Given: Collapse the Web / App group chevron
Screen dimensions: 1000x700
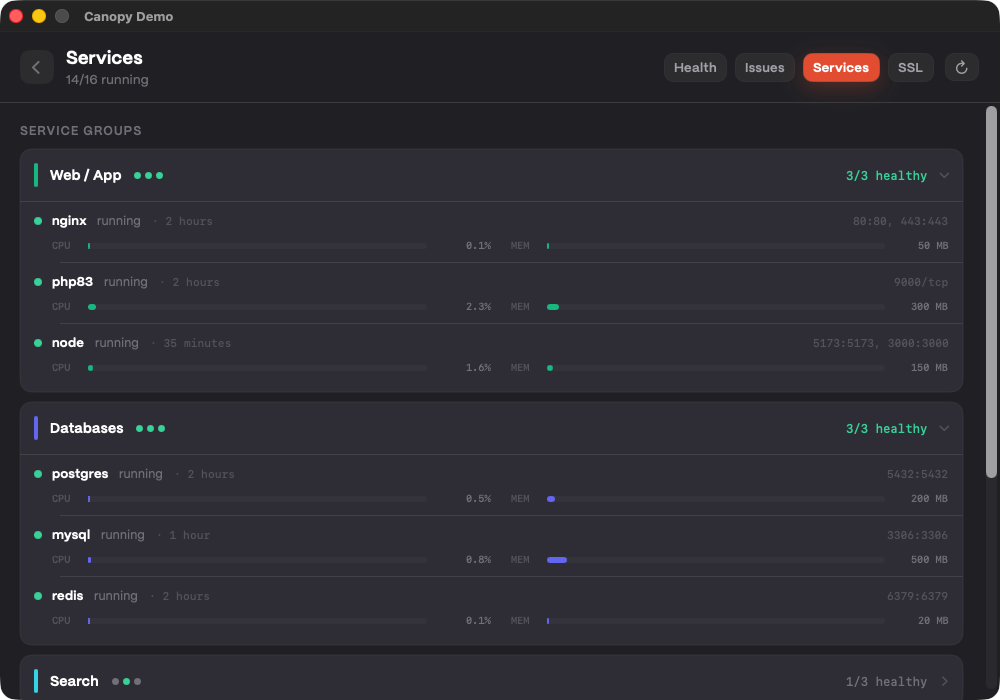Looking at the screenshot, I should (x=944, y=175).
